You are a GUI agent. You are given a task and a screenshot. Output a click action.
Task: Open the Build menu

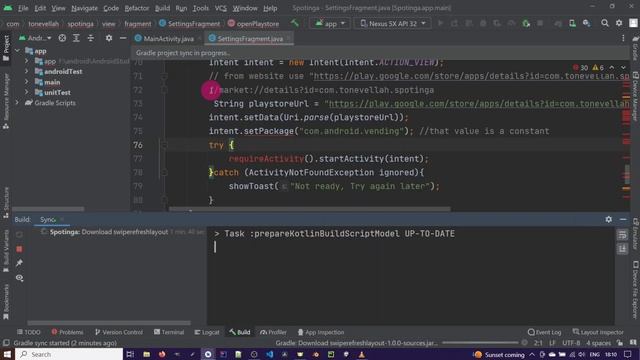tap(162, 8)
